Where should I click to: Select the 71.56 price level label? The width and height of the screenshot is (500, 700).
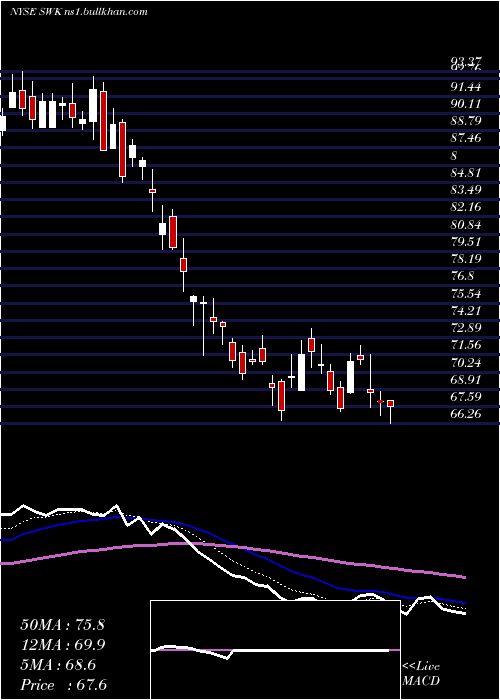click(x=466, y=345)
